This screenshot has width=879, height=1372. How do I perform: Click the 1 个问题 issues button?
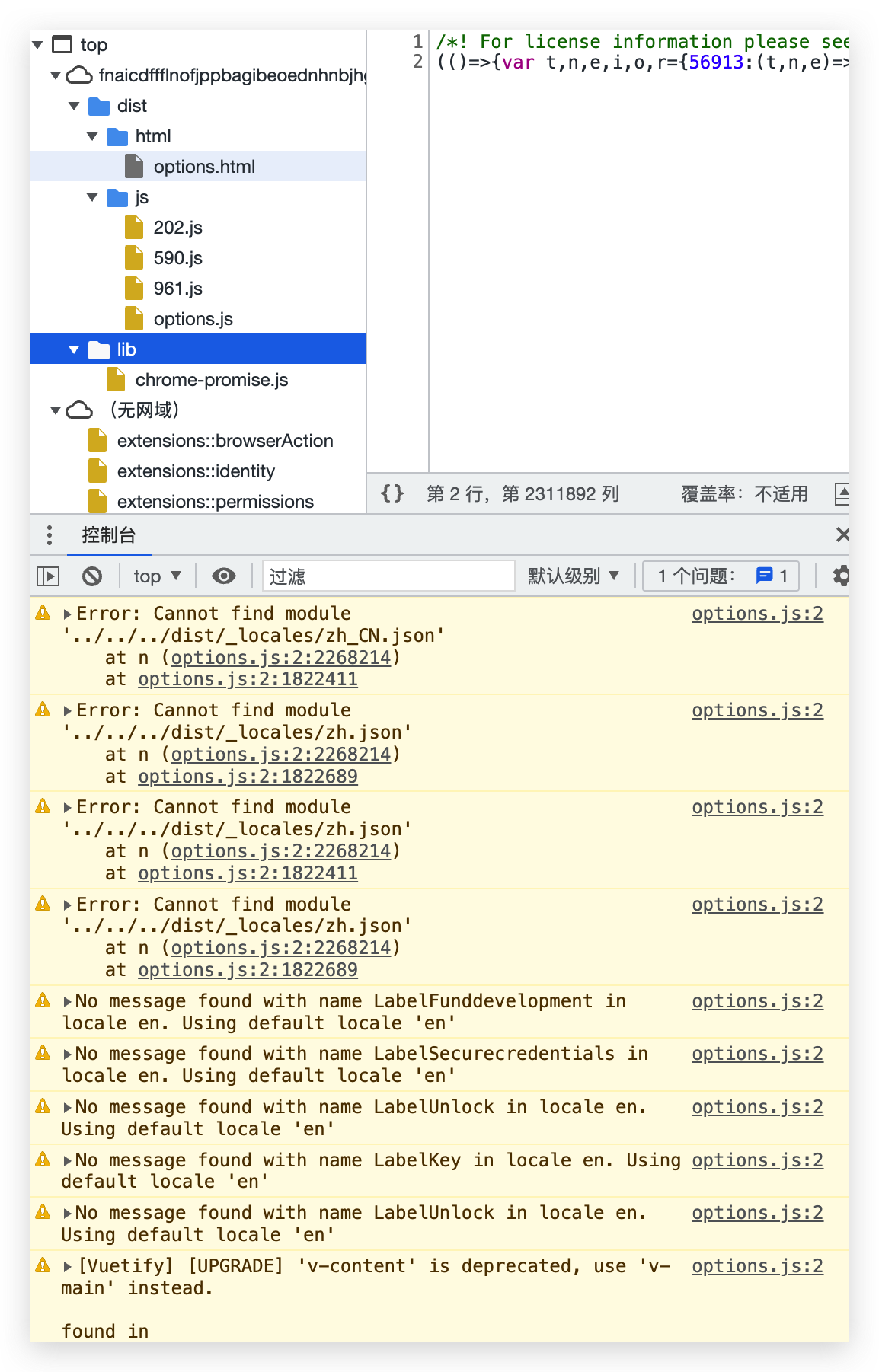click(721, 576)
